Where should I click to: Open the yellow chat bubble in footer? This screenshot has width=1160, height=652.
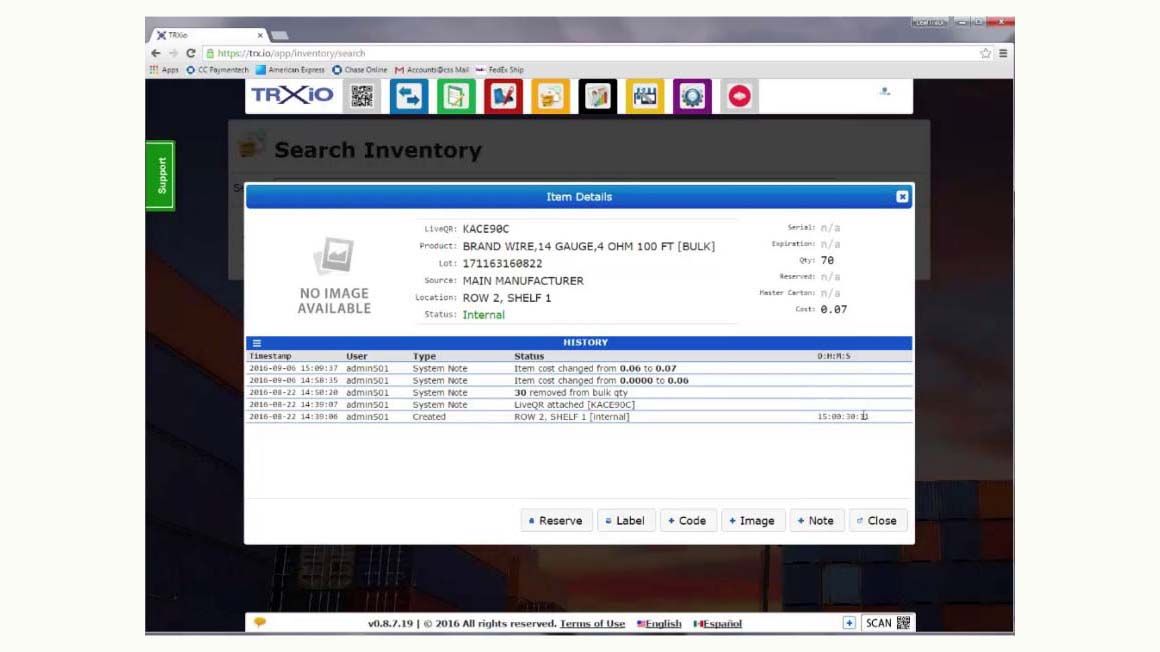tap(261, 622)
